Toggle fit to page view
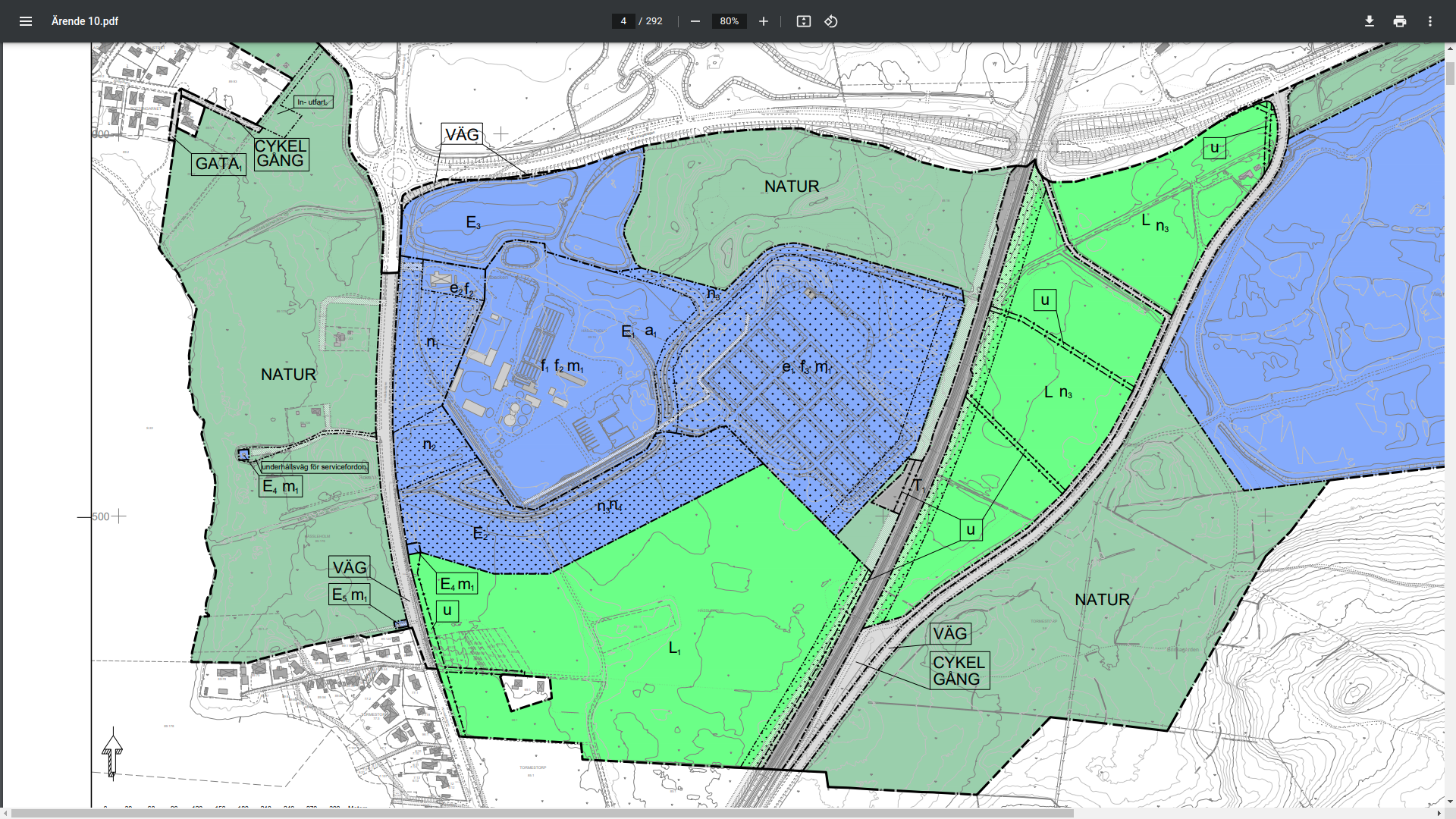1456x819 pixels. [x=804, y=21]
